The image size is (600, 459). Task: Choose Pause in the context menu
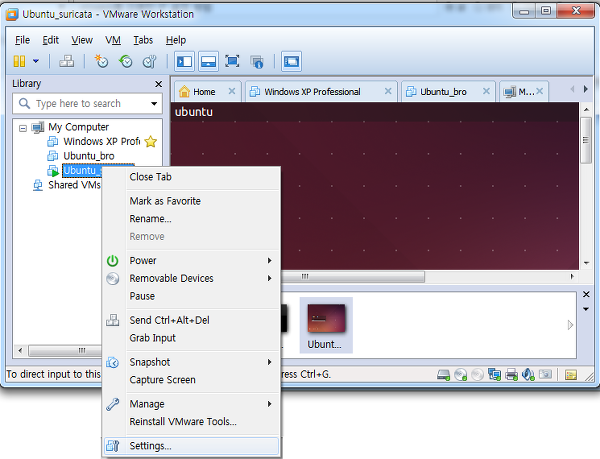tap(191, 296)
